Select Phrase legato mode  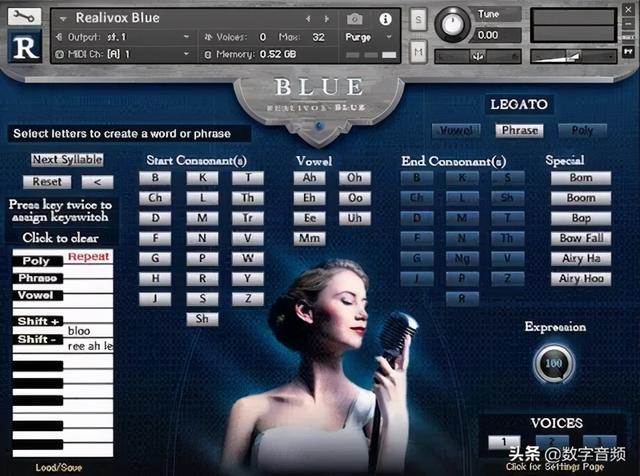[x=519, y=131]
